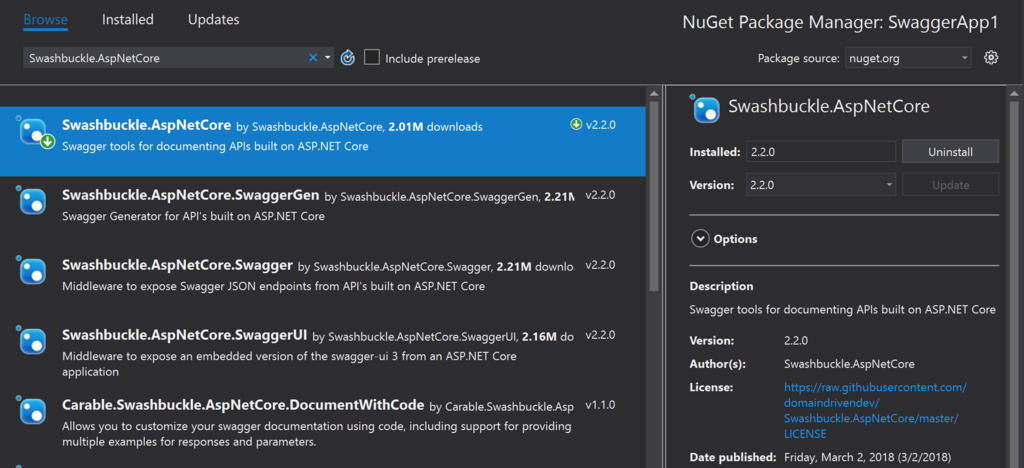Image resolution: width=1024 pixels, height=468 pixels.
Task: Click the Uninstall button
Action: click(x=950, y=151)
